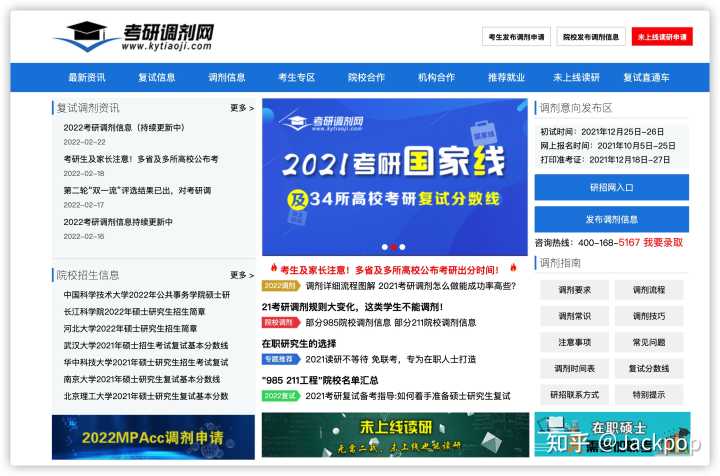Open 第二轮"双一流"评选结果已出 article
This screenshot has width=720, height=476.
(137, 190)
